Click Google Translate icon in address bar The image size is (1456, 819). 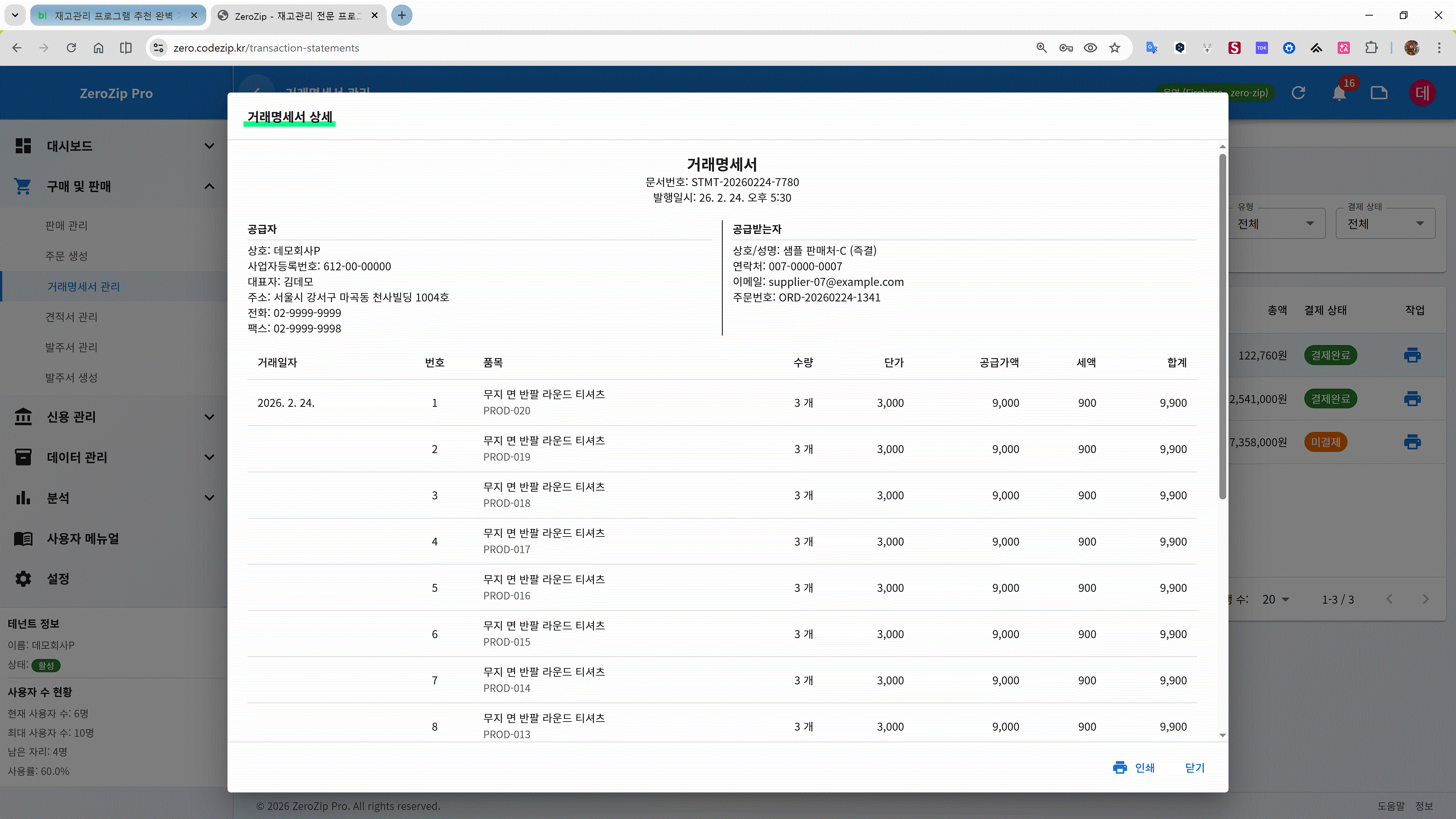(1152, 48)
